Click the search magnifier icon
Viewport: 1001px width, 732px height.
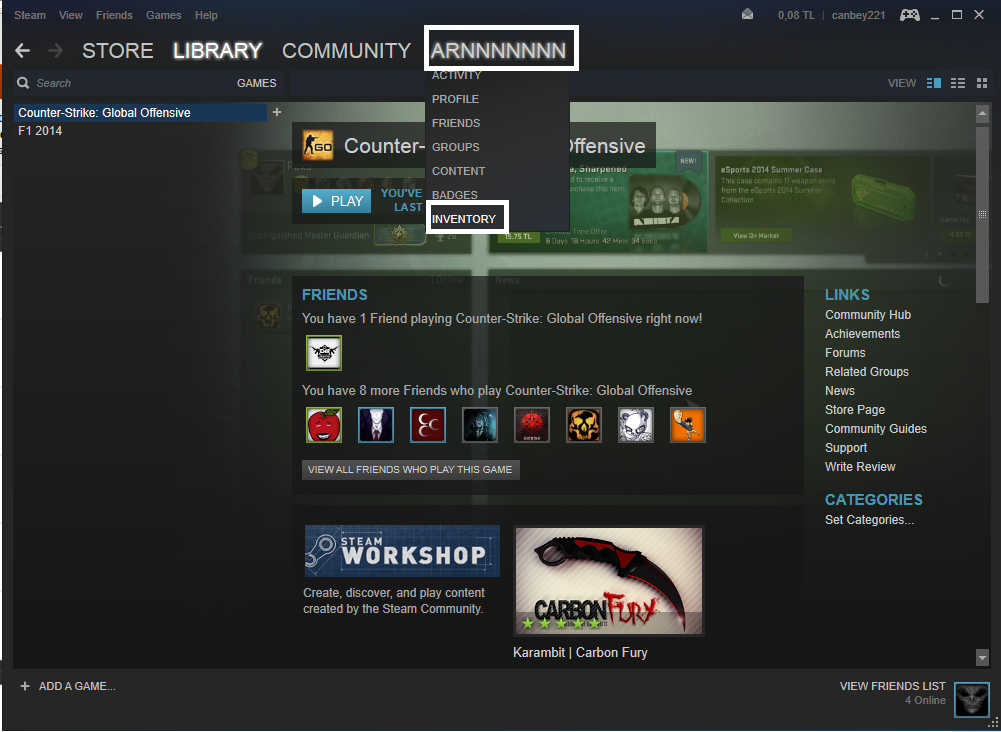(x=23, y=83)
